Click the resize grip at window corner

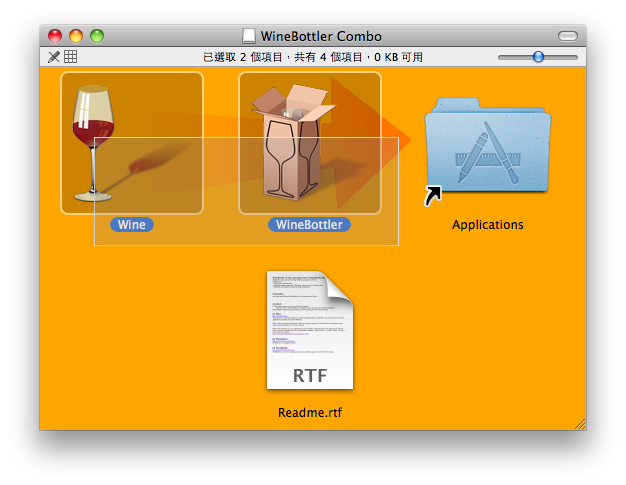tap(579, 424)
